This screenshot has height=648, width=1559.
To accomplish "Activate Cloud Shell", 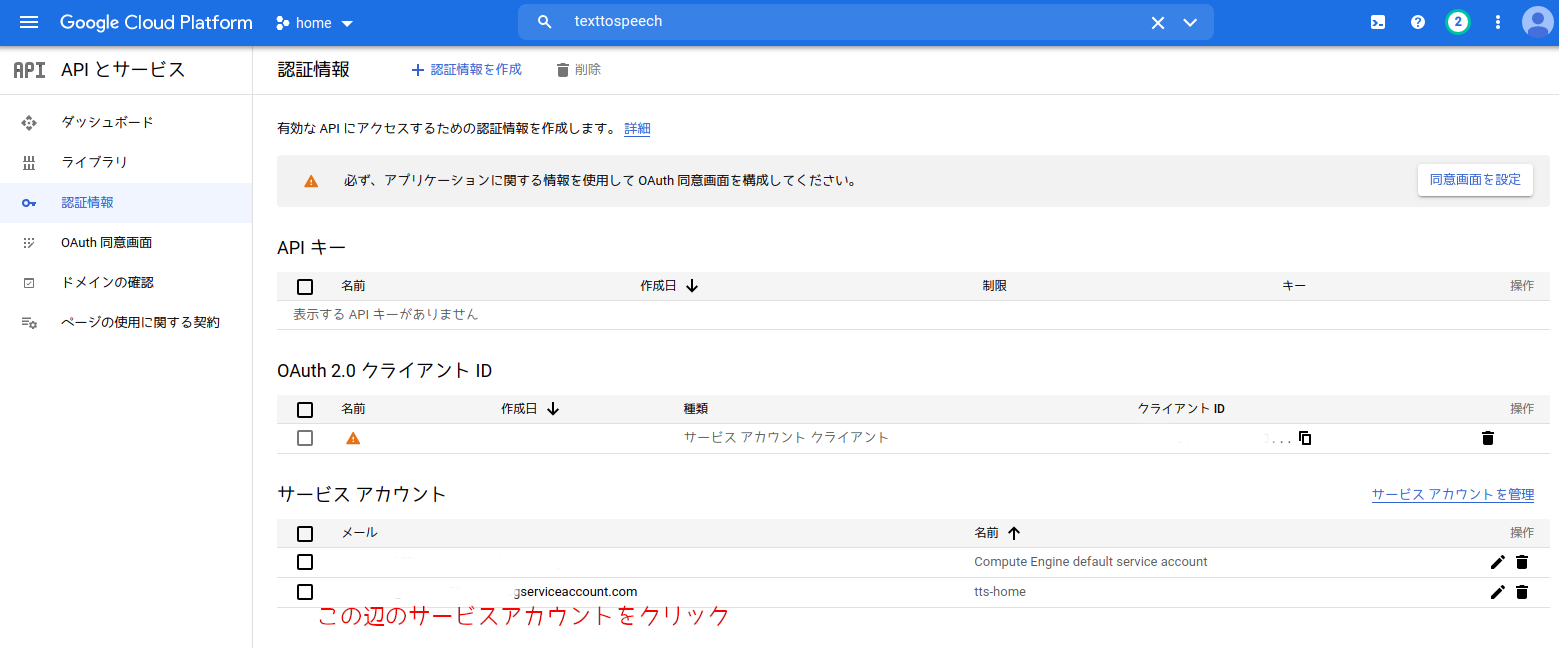I will click(x=1377, y=21).
